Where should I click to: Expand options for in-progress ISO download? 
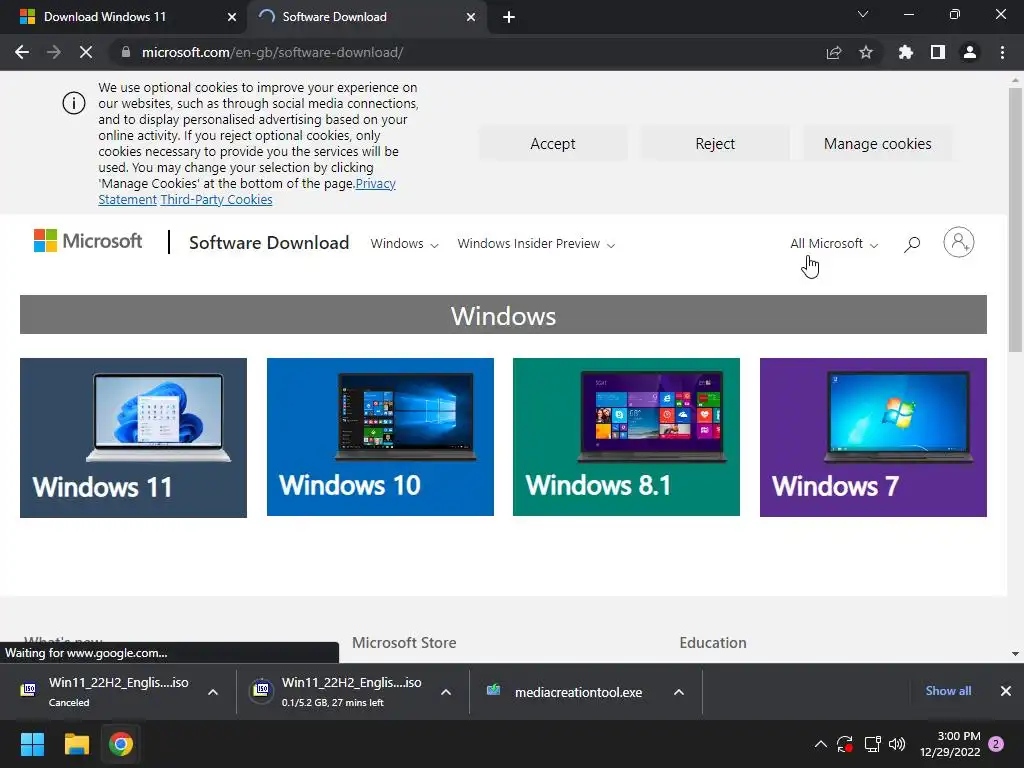tap(446, 692)
